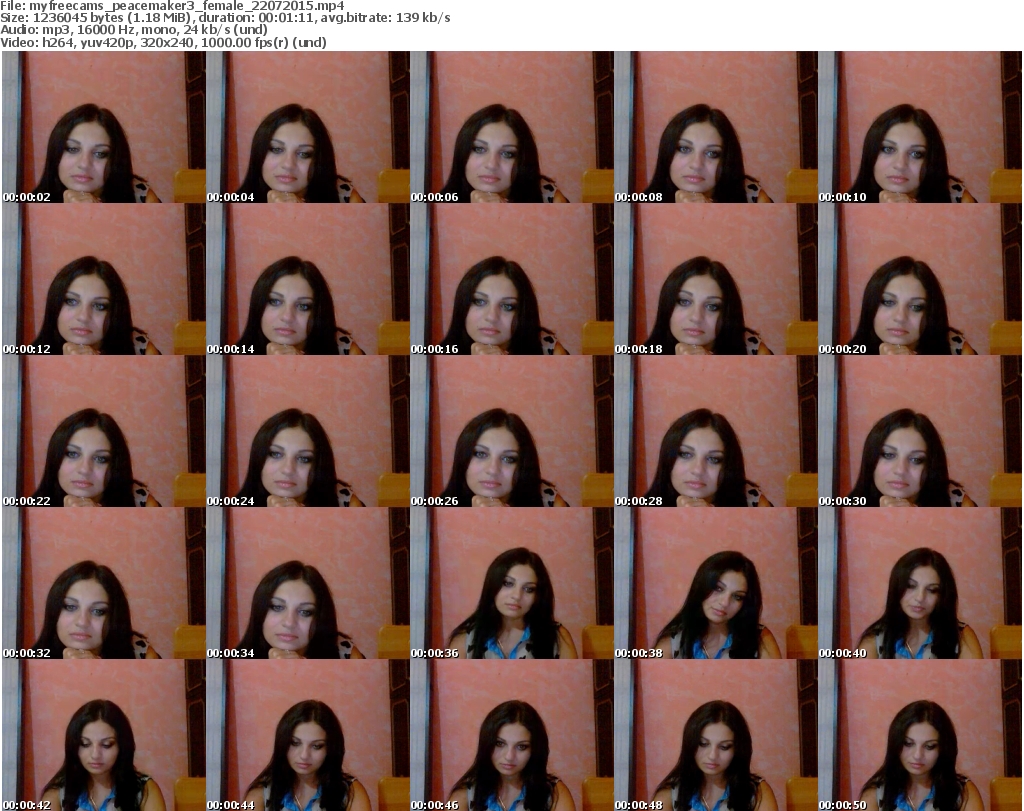Pick the 00:00:30 contact sheet frame

coord(920,432)
